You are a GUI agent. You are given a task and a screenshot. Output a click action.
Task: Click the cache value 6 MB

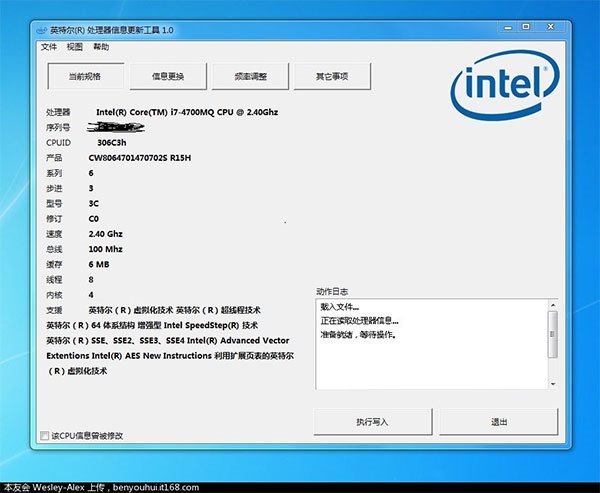[99, 264]
